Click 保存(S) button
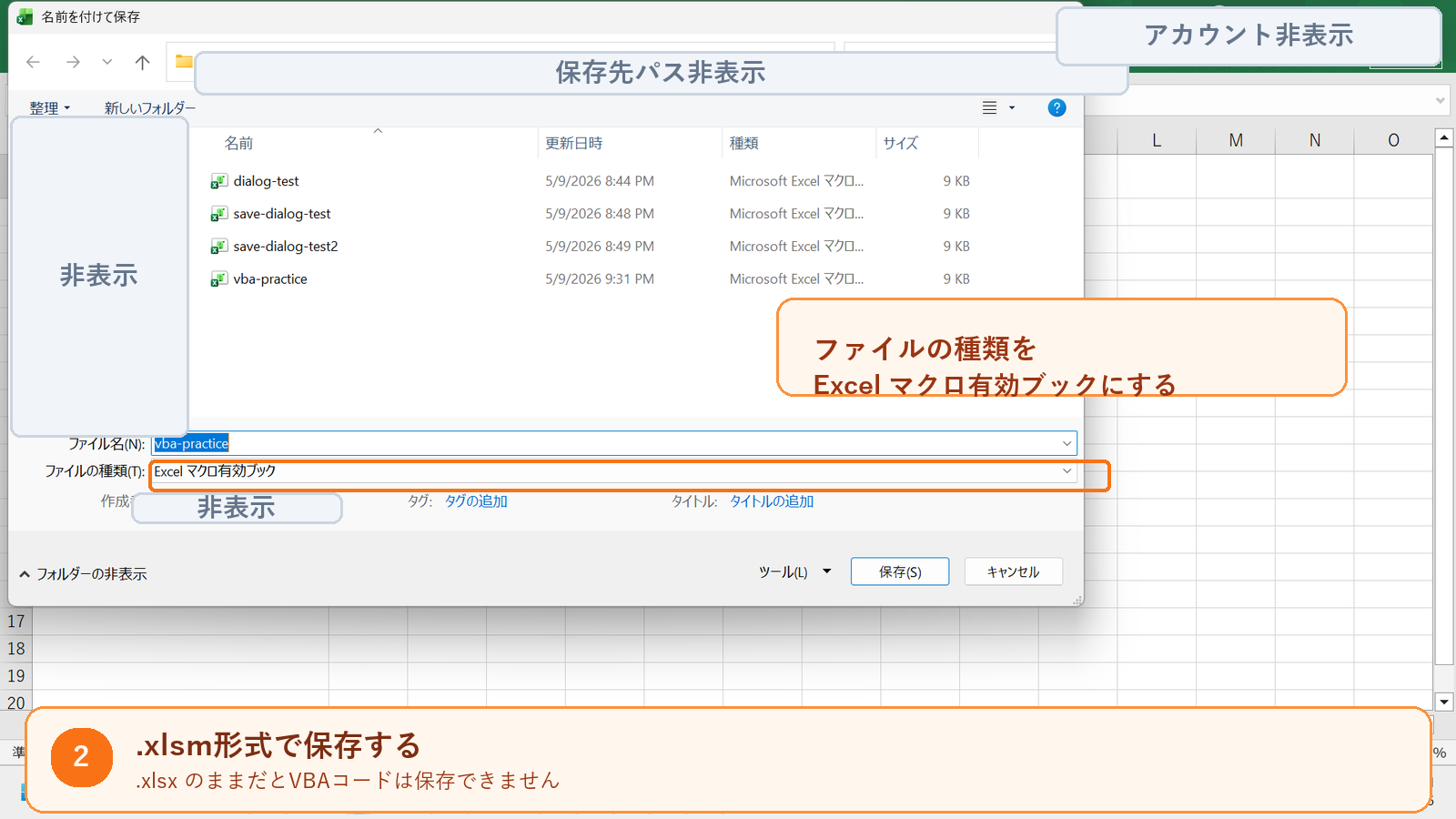The height and width of the screenshot is (819, 1456). [900, 571]
